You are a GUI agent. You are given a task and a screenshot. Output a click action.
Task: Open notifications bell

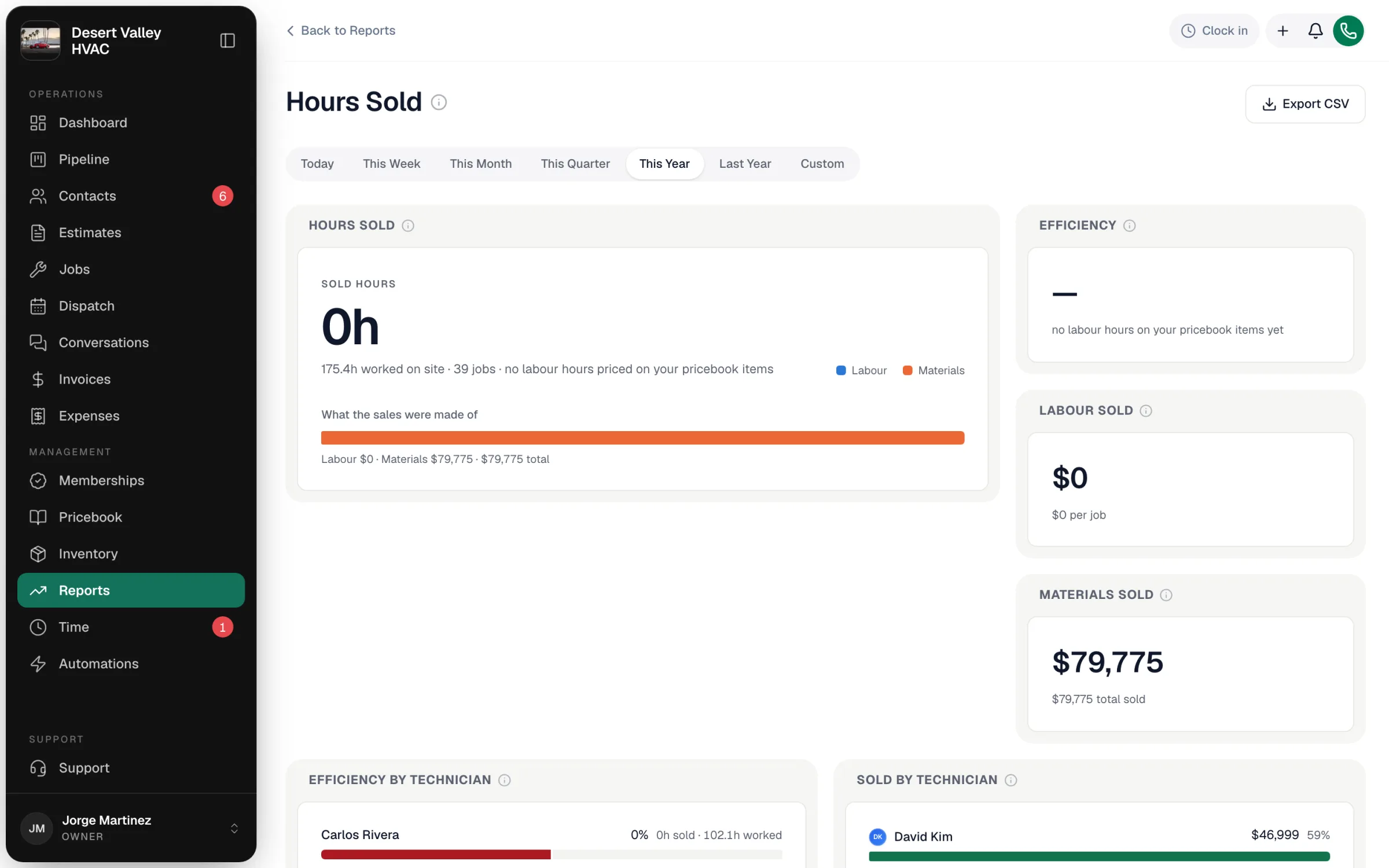coord(1315,31)
